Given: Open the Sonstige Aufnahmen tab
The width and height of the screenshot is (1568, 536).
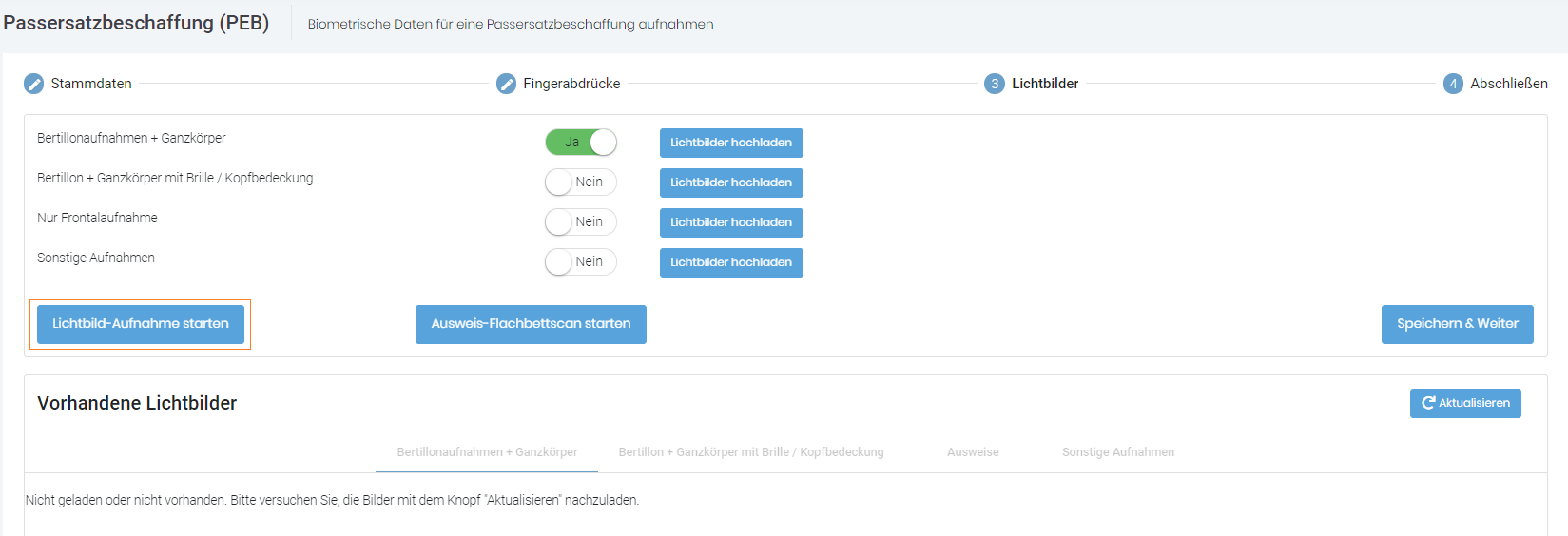Looking at the screenshot, I should pyautogui.click(x=1117, y=452).
